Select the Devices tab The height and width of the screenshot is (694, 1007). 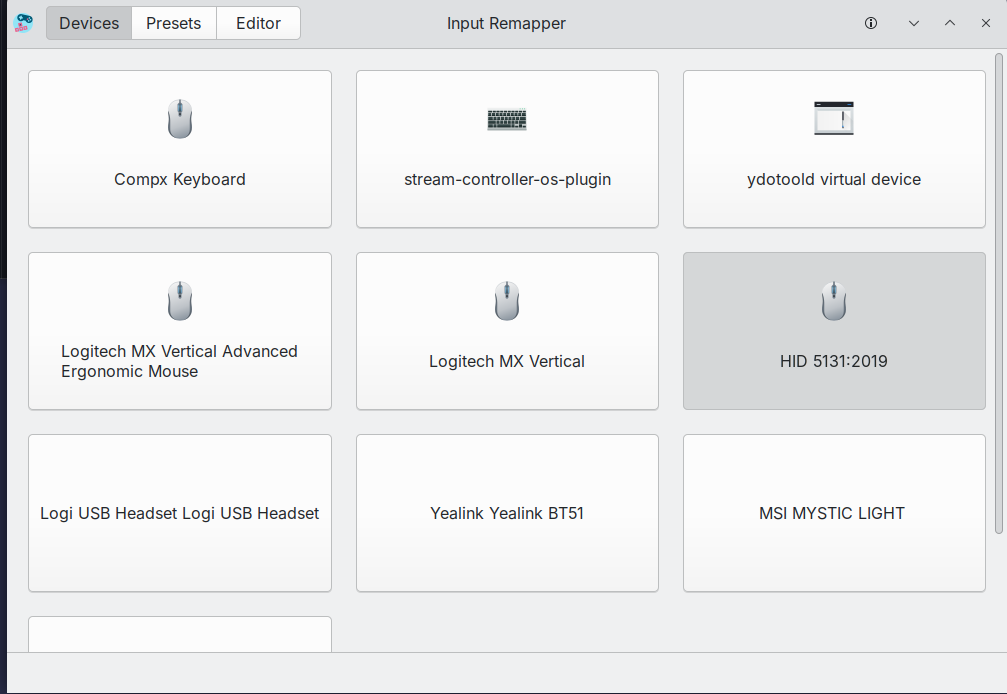[88, 22]
